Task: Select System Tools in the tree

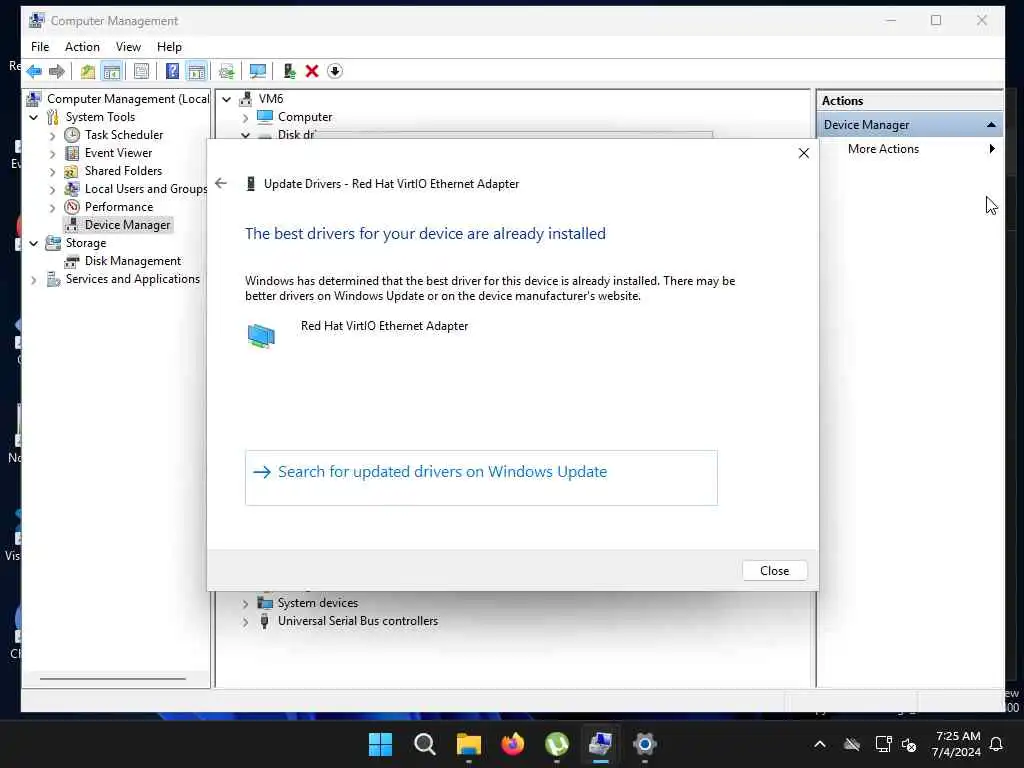Action: [x=100, y=117]
